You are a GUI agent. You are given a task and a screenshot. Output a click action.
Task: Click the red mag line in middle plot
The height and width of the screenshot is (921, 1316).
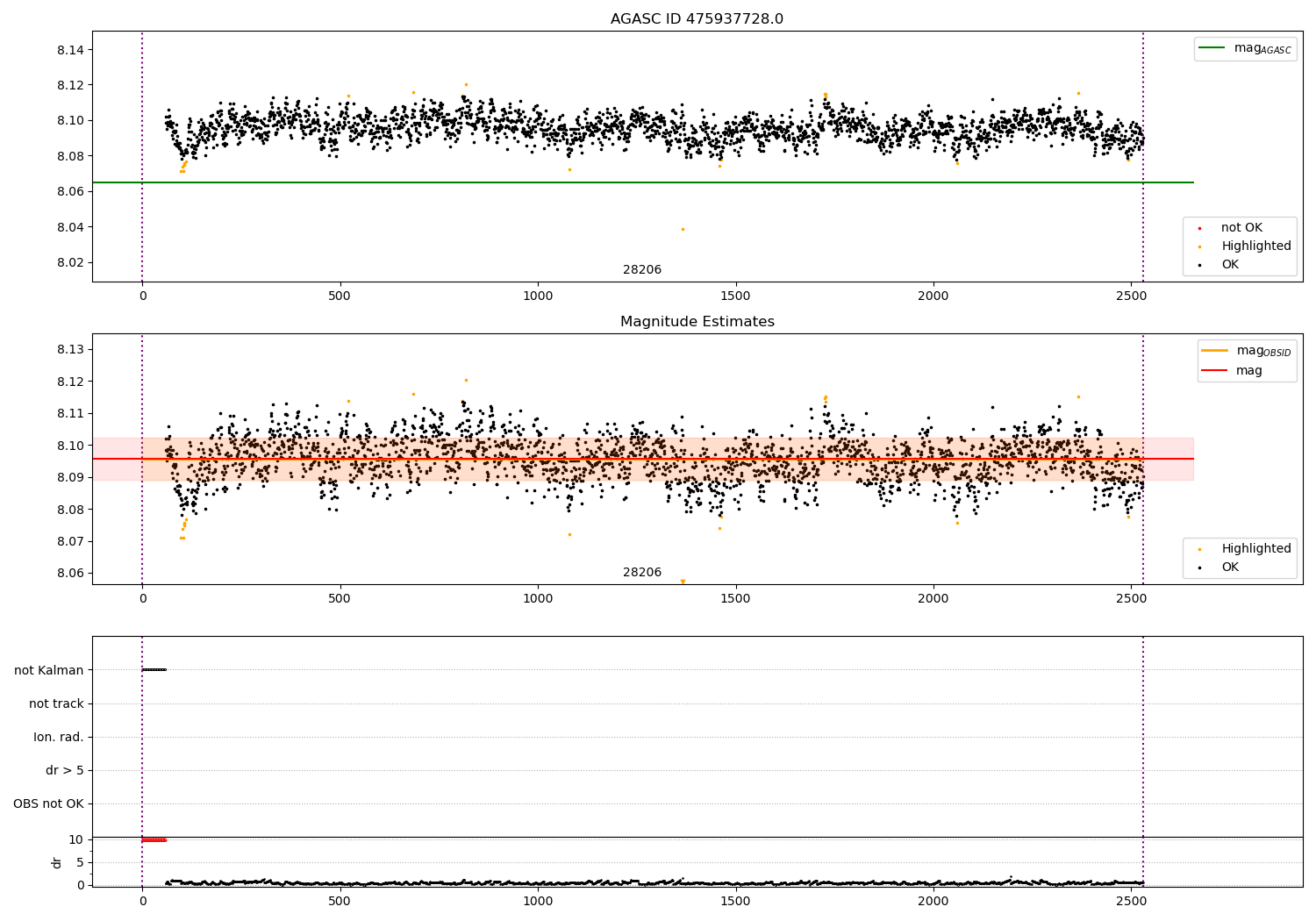(642, 459)
